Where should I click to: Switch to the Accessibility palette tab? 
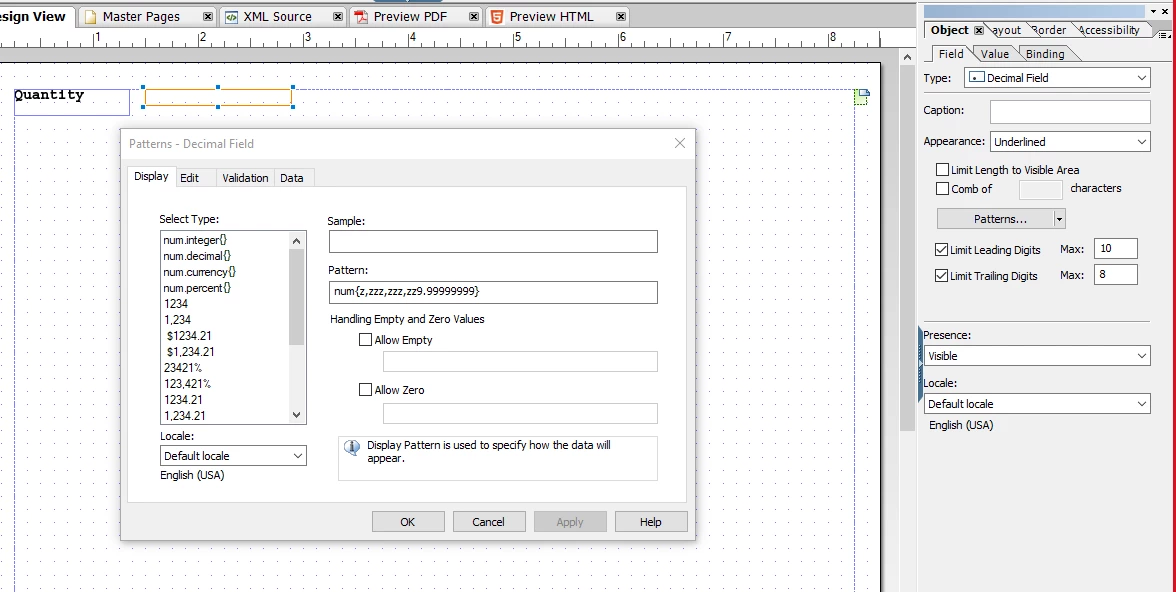[1109, 30]
